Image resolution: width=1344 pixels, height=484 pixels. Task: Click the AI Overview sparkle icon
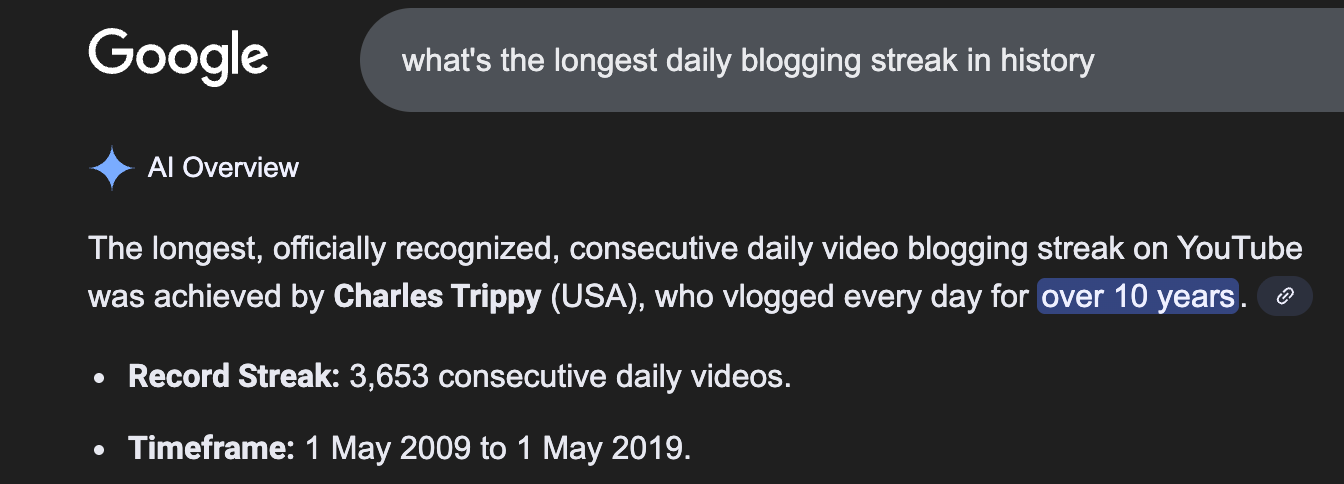pos(112,168)
